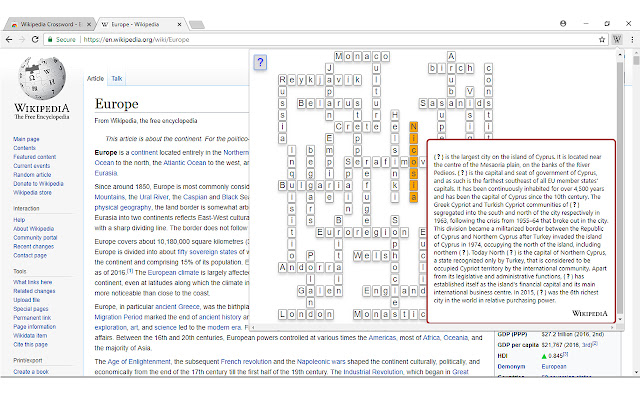
Task: Bookmark this page with the star icon
Action: [x=602, y=40]
